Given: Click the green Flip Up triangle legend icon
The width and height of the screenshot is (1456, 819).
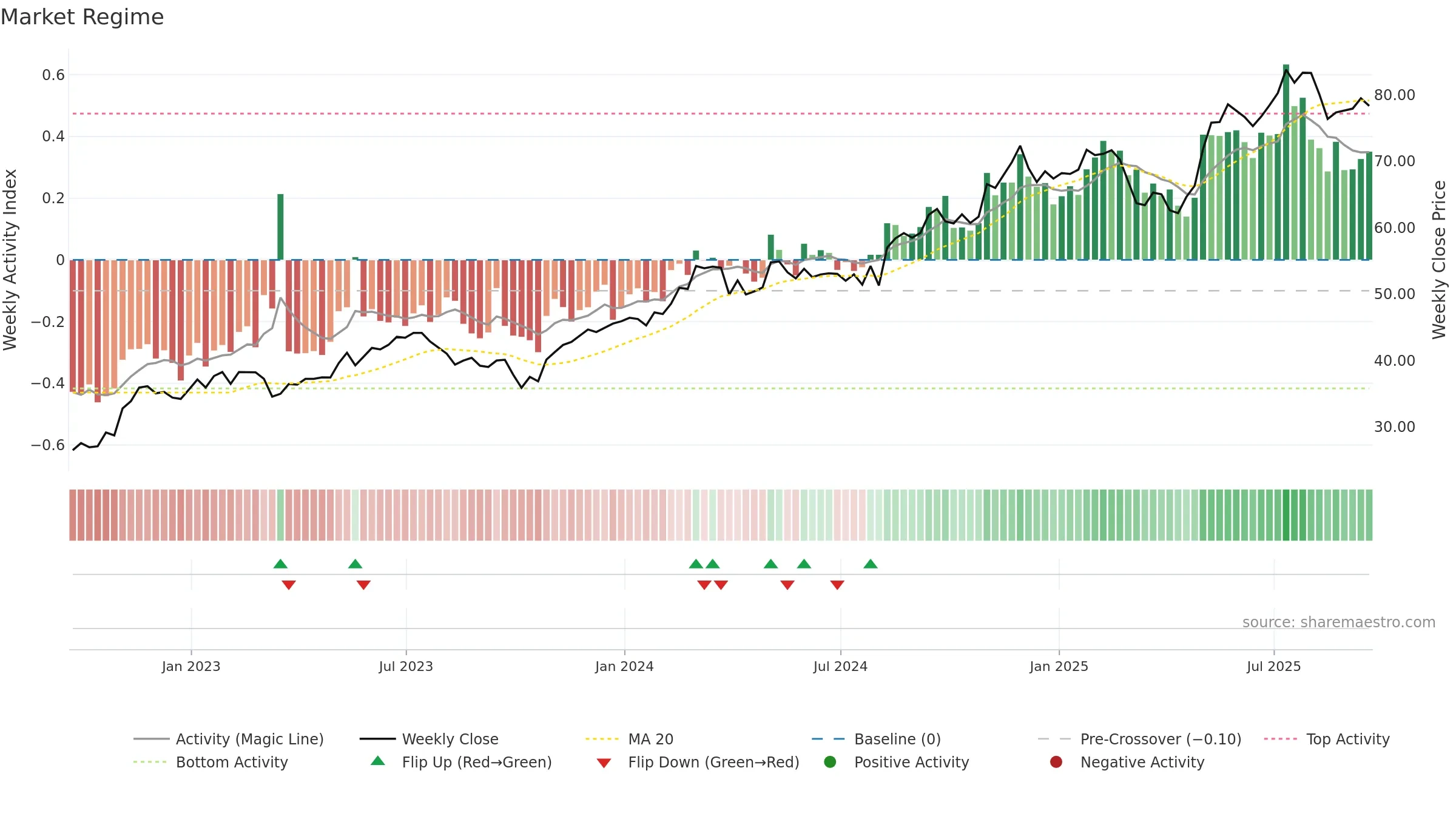Looking at the screenshot, I should pos(378,761).
